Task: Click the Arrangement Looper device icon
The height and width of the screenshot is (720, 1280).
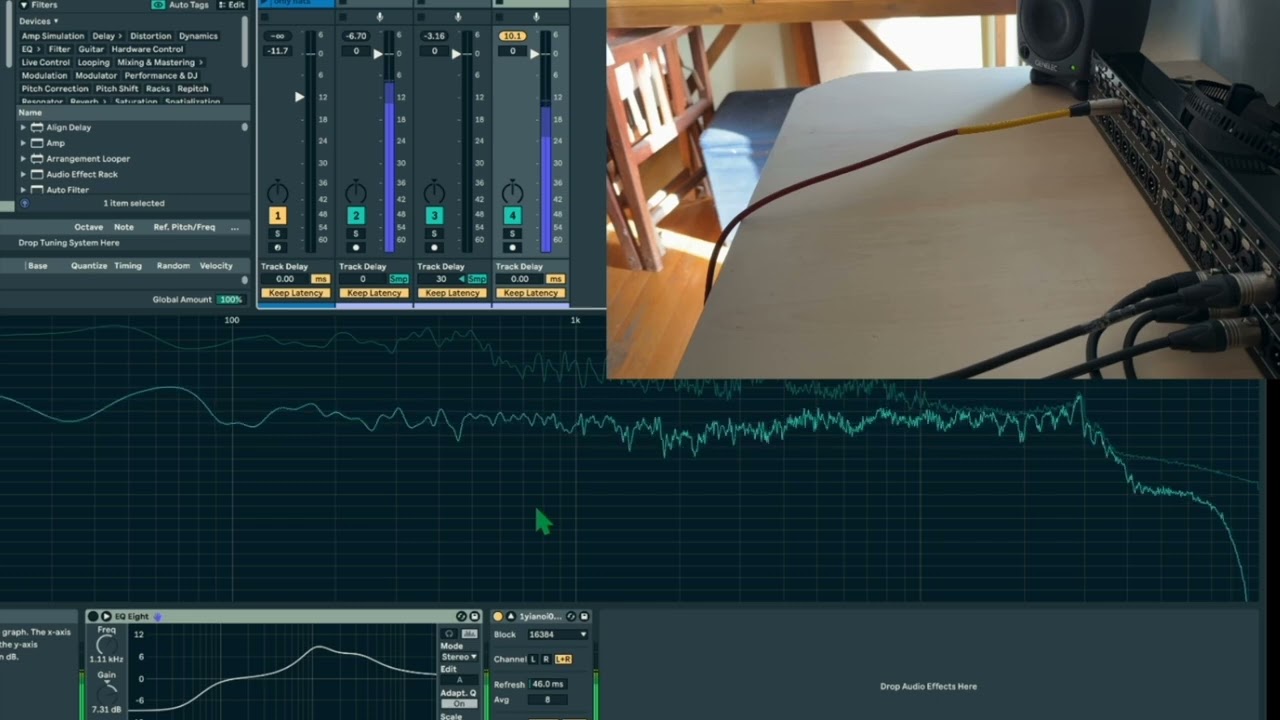Action: pos(37,158)
